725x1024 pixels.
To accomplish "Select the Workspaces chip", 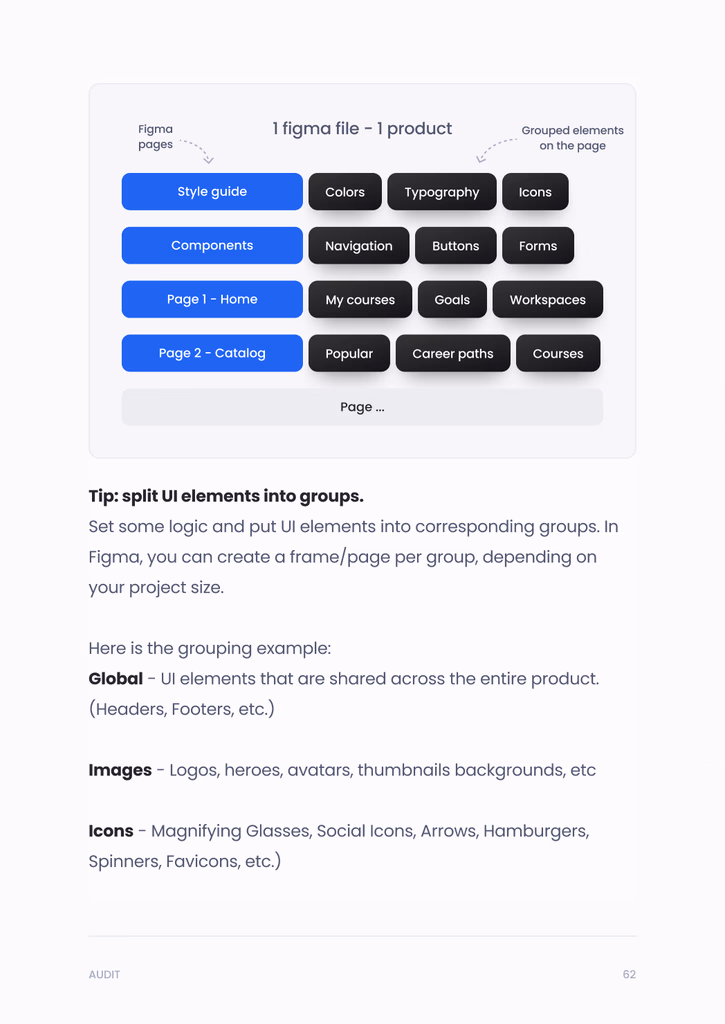I will pos(548,300).
